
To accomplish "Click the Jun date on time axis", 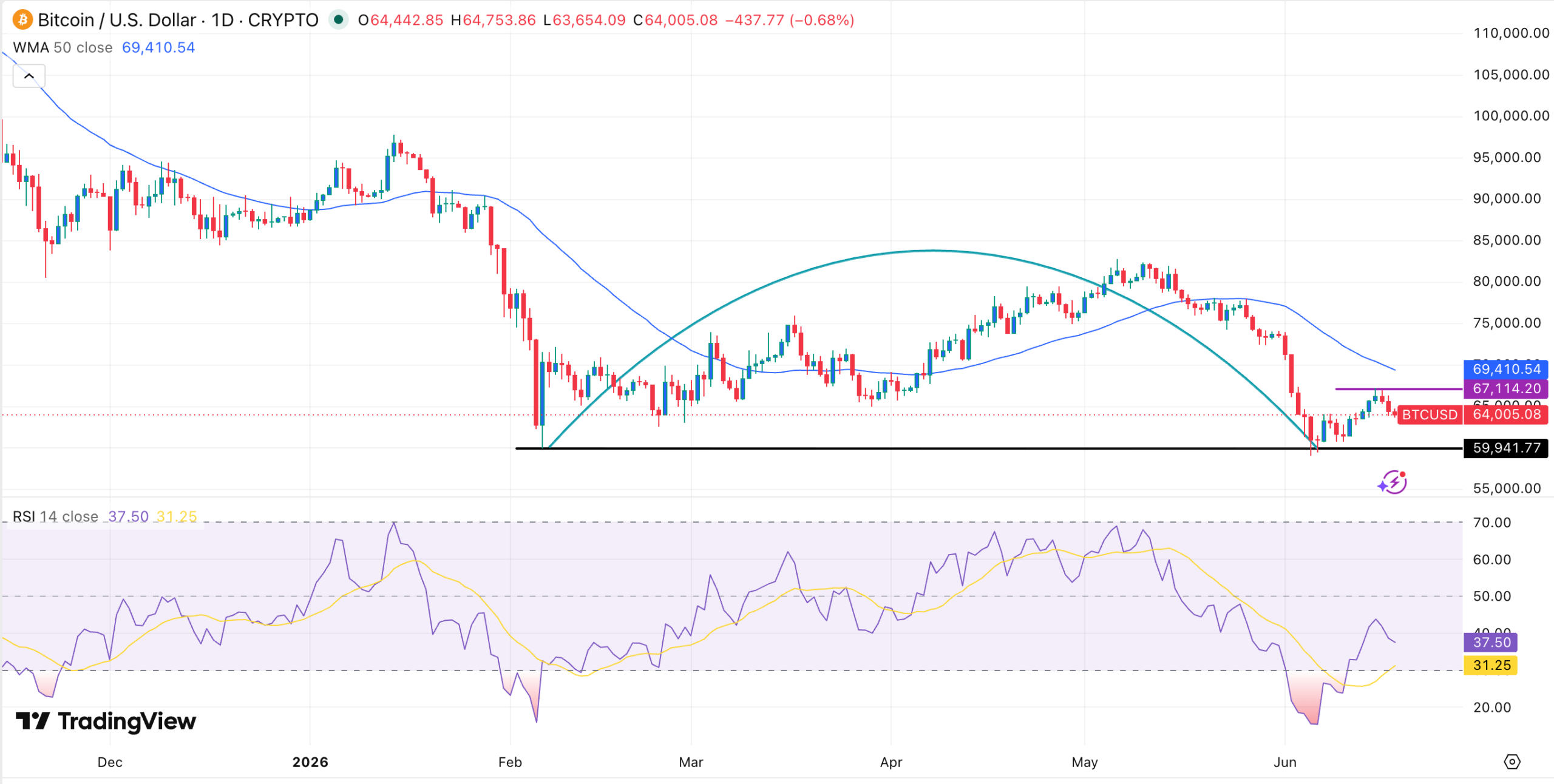I will (1284, 762).
